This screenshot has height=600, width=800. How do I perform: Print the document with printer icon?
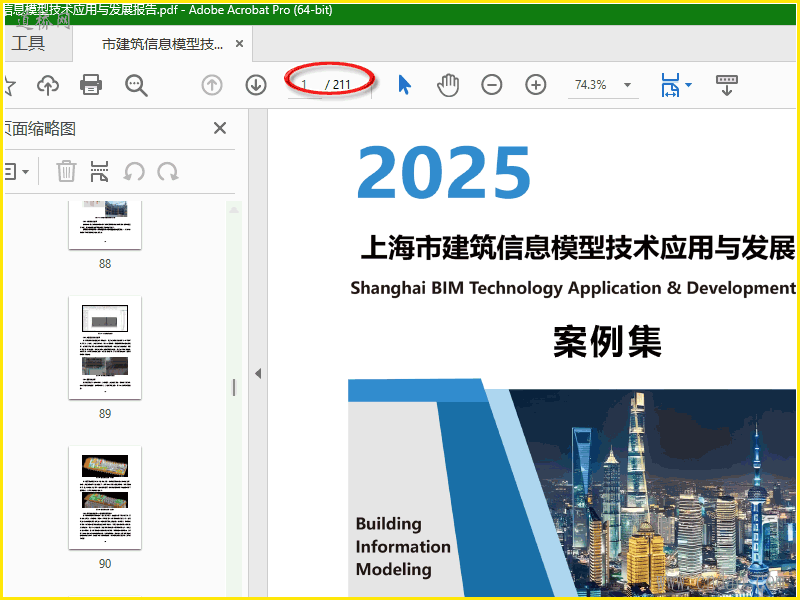pyautogui.click(x=91, y=85)
